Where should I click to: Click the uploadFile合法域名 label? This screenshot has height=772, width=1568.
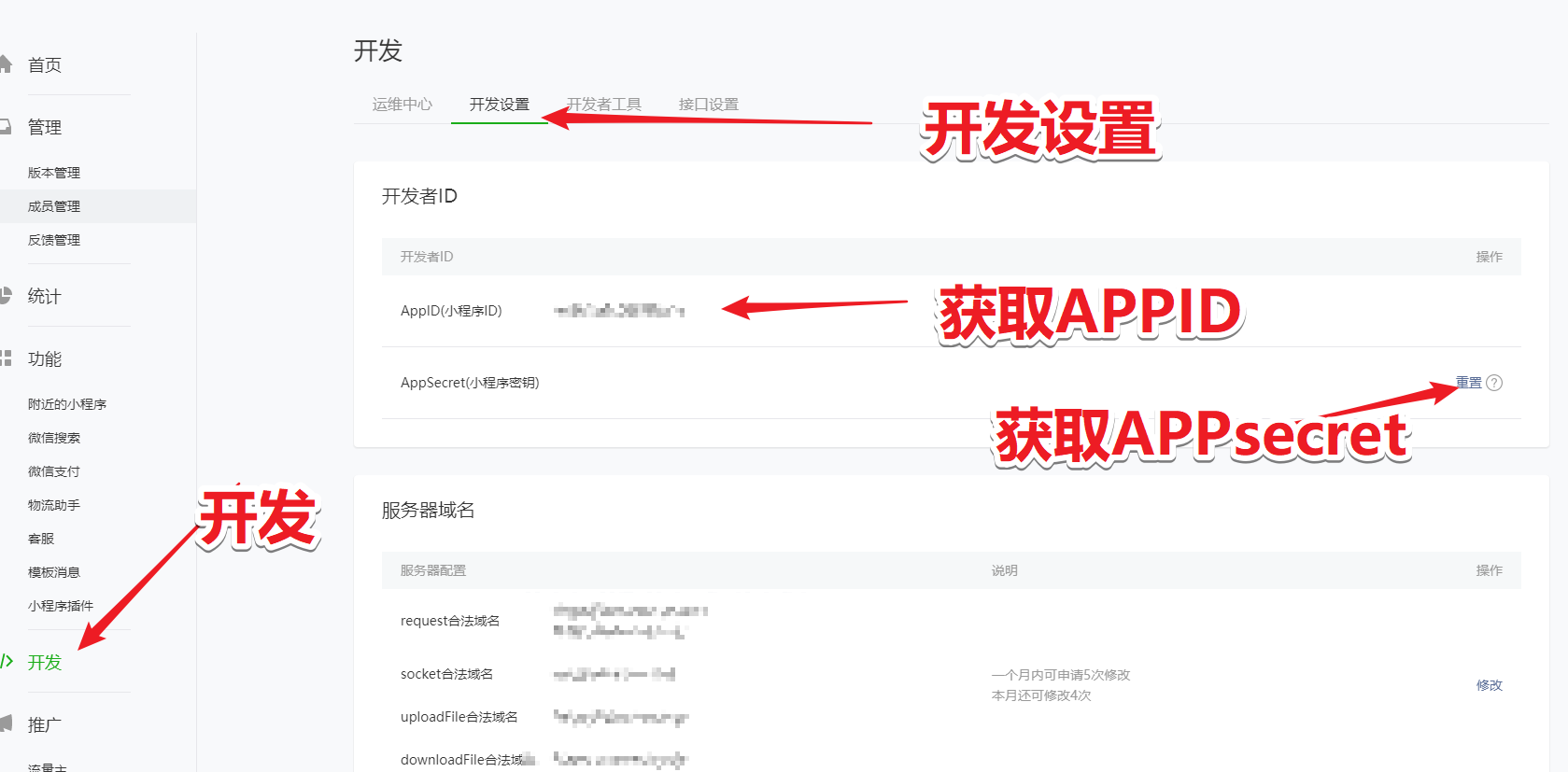[x=459, y=717]
